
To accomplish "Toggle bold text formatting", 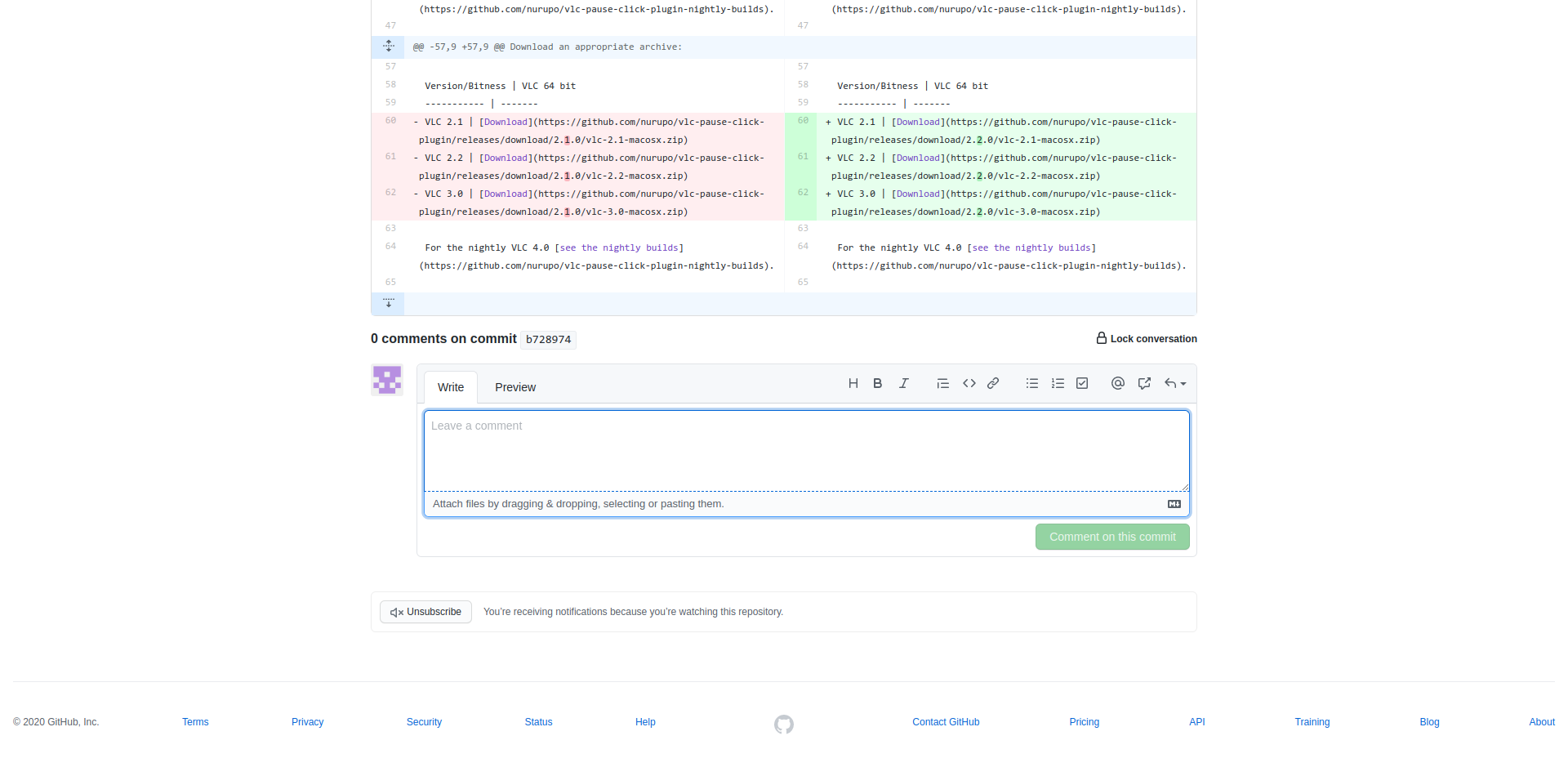I will coord(877,383).
